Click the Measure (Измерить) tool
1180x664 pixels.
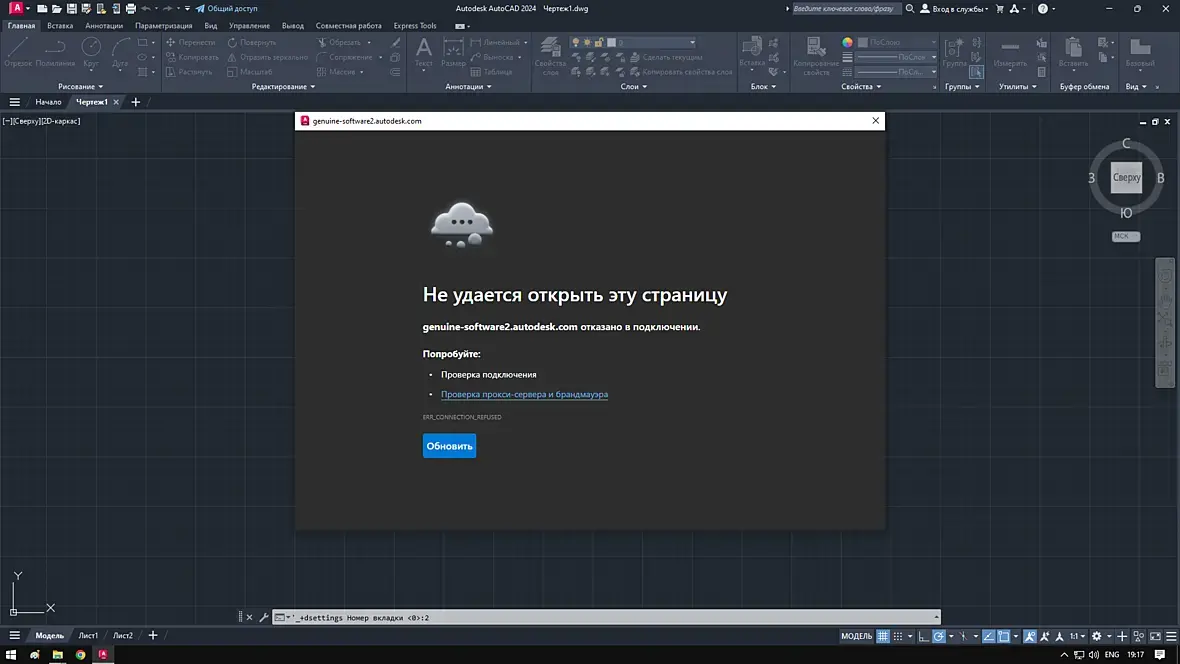[x=1010, y=53]
